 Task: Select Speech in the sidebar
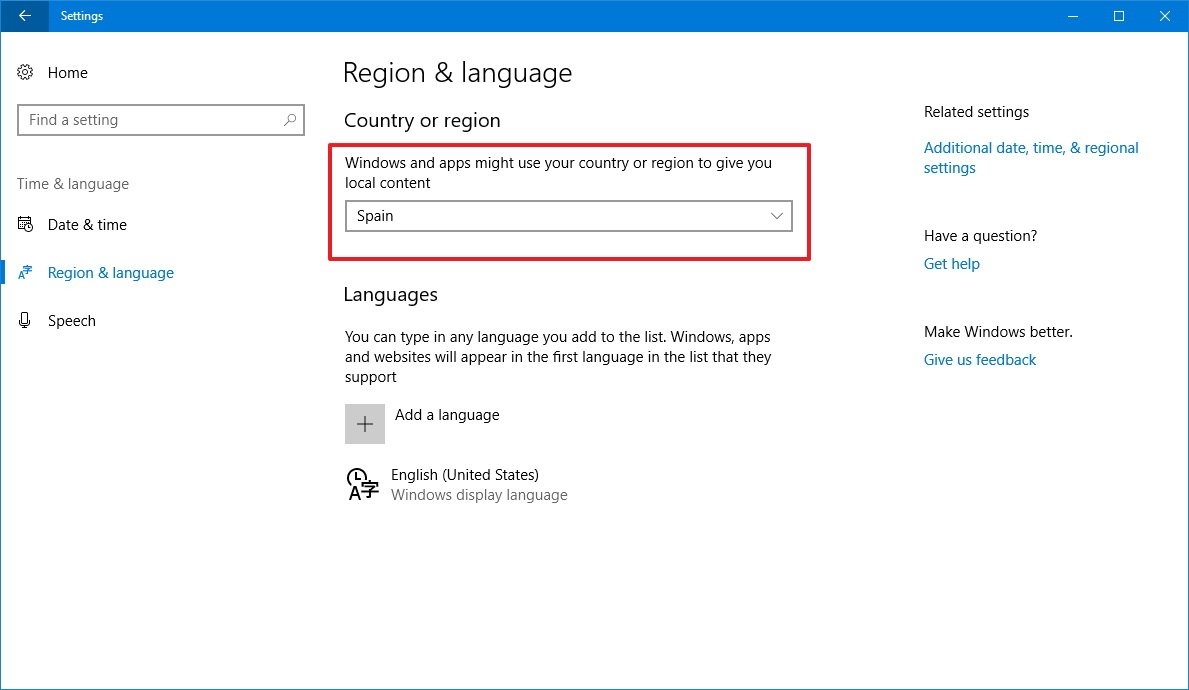pyautogui.click(x=72, y=321)
